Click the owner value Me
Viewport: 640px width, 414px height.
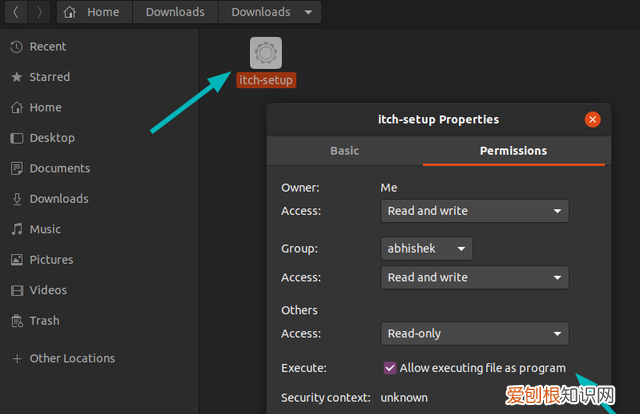pyautogui.click(x=389, y=188)
